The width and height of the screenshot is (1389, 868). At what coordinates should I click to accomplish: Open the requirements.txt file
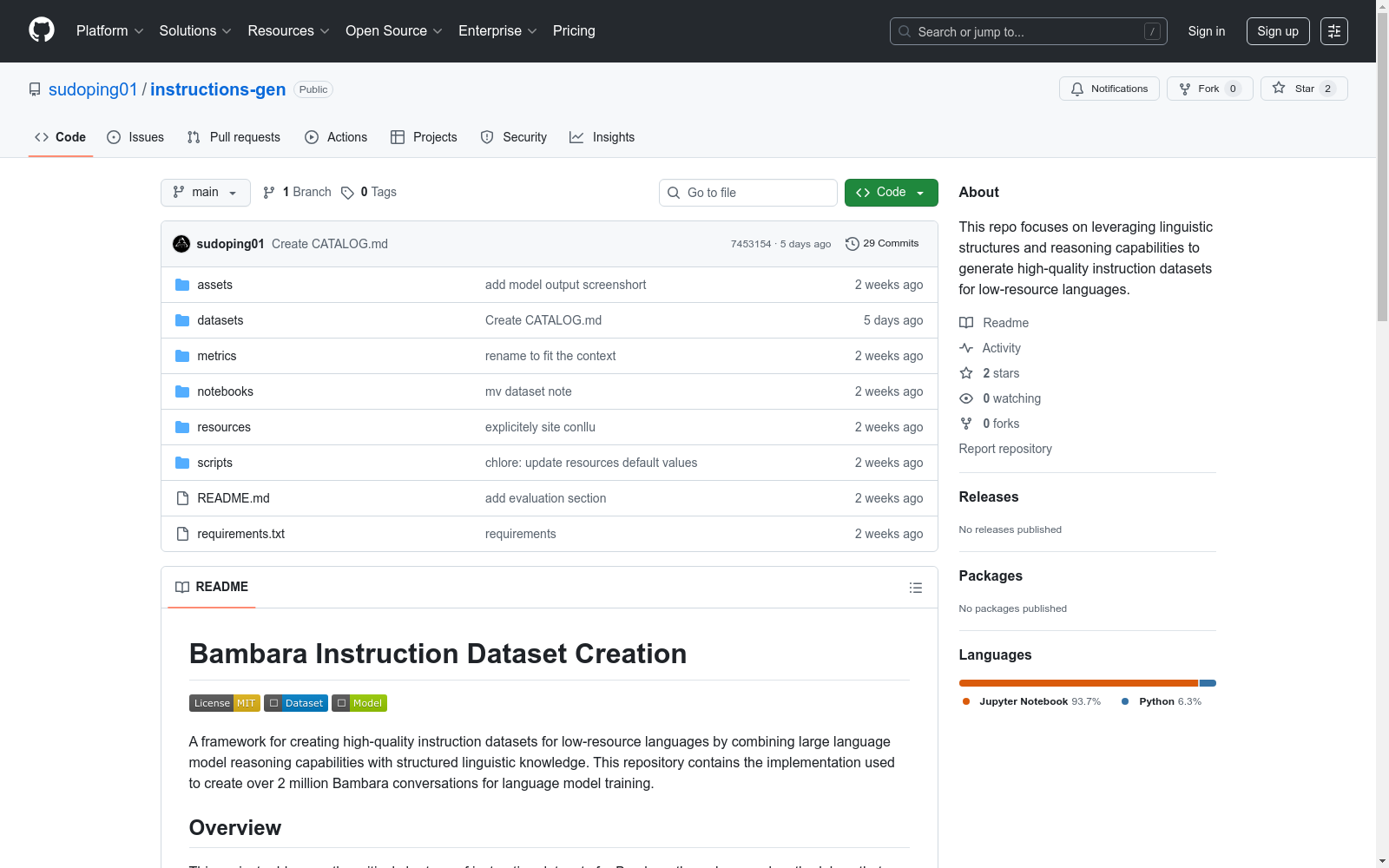[x=241, y=534]
